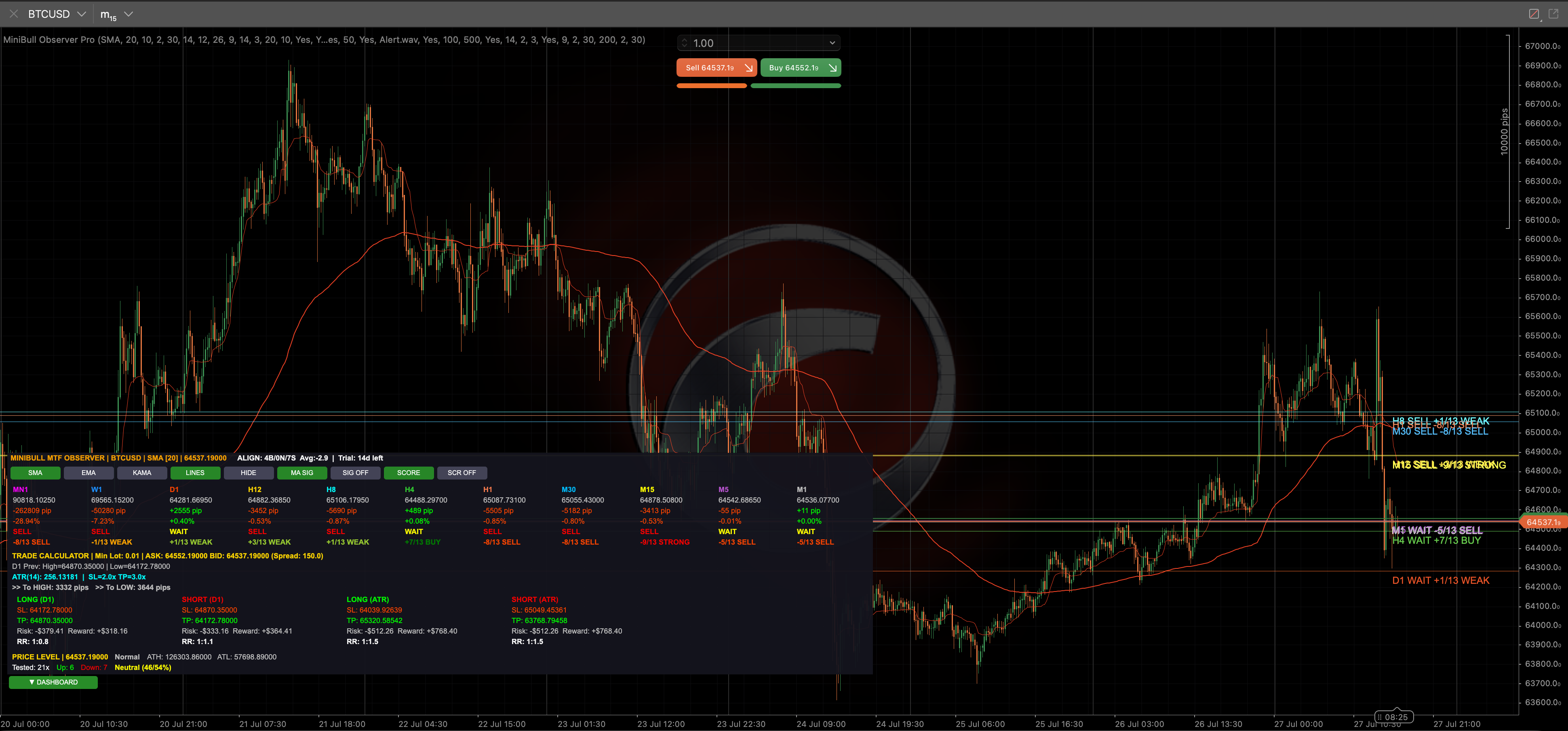
Task: Toggle the MA SIG button
Action: click(x=302, y=473)
